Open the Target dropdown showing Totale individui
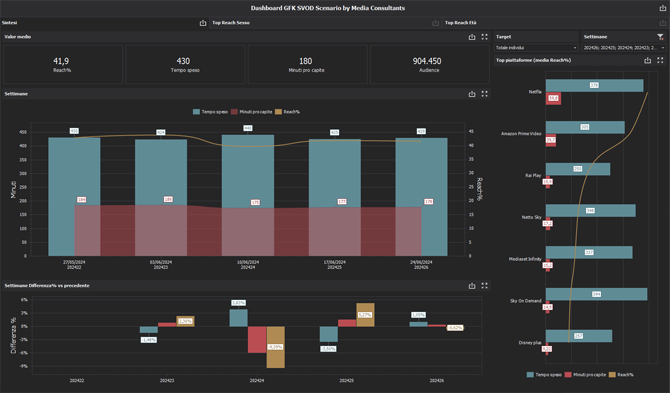This screenshot has height=393, width=670. [x=536, y=48]
